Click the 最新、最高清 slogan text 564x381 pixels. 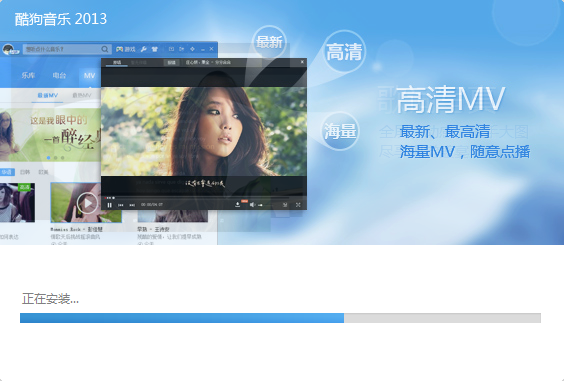[x=445, y=132]
